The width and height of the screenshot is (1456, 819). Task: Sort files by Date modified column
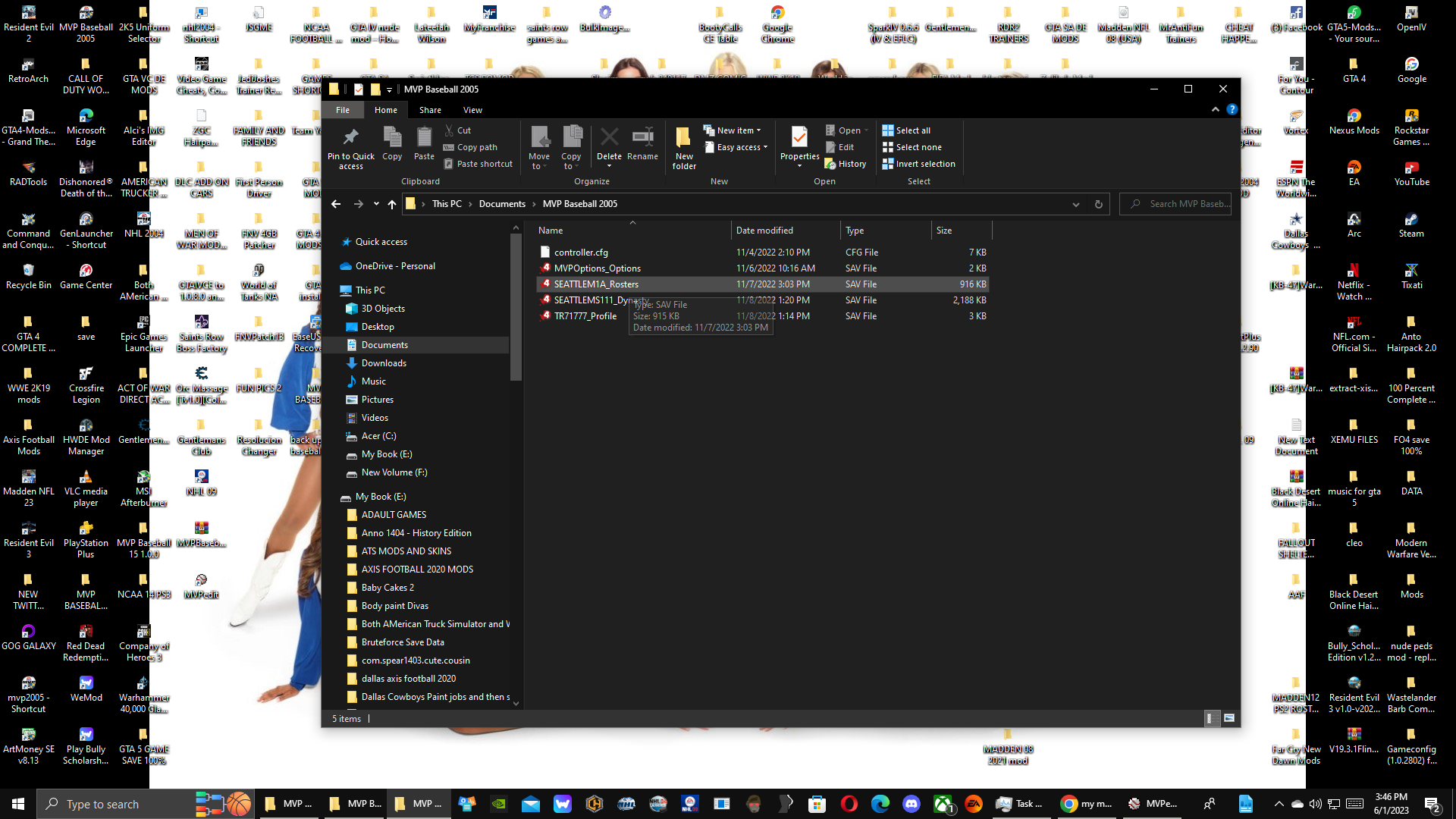coord(786,231)
